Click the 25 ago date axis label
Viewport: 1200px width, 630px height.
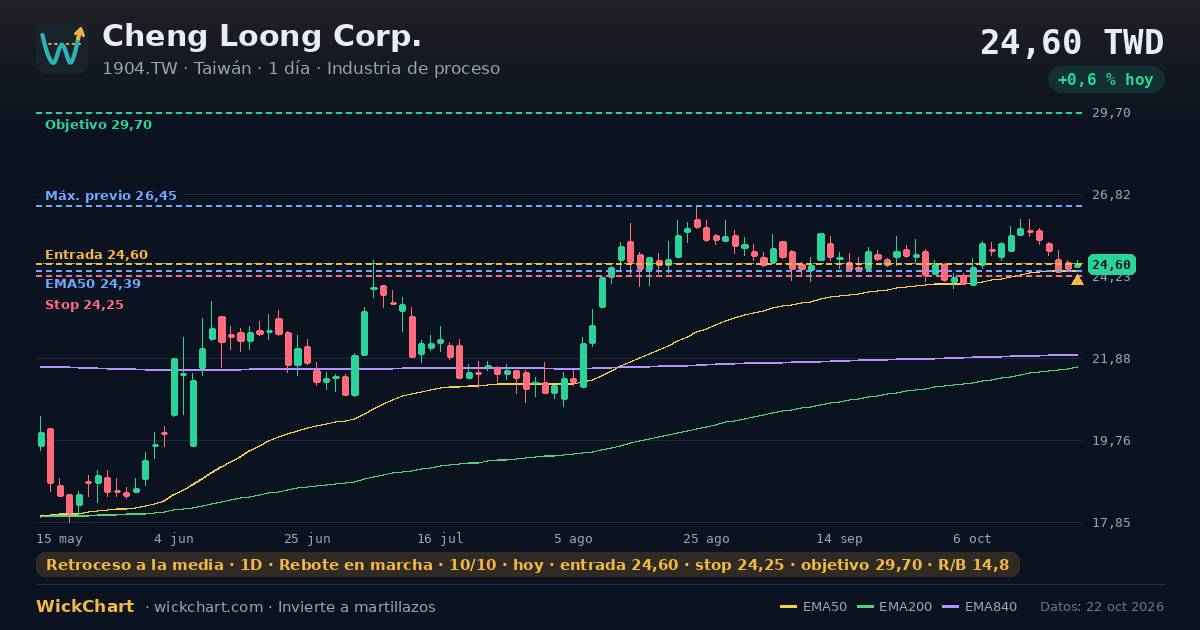(705, 538)
